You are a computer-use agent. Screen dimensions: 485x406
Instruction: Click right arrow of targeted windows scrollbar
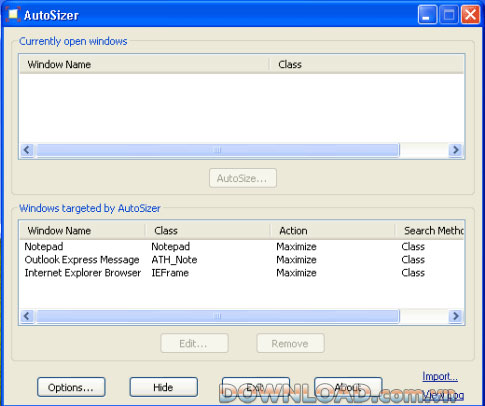pos(455,316)
